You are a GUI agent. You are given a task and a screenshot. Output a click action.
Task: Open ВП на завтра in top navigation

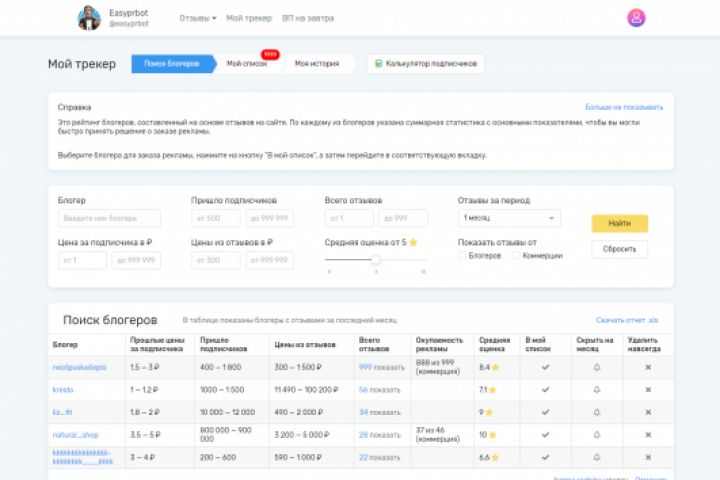click(x=308, y=18)
